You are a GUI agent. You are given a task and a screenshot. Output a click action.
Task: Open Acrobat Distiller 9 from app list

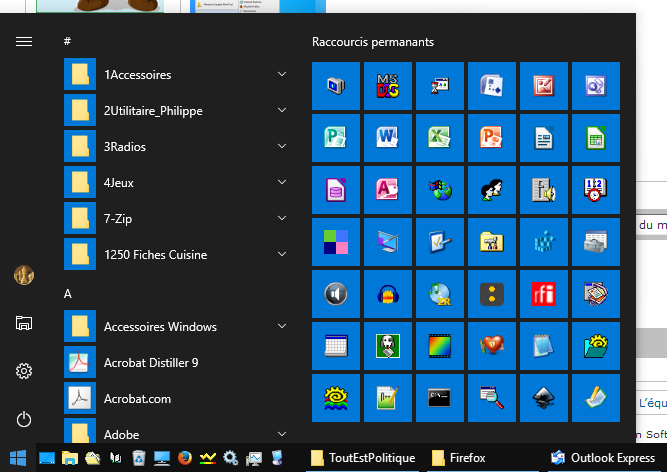150,363
